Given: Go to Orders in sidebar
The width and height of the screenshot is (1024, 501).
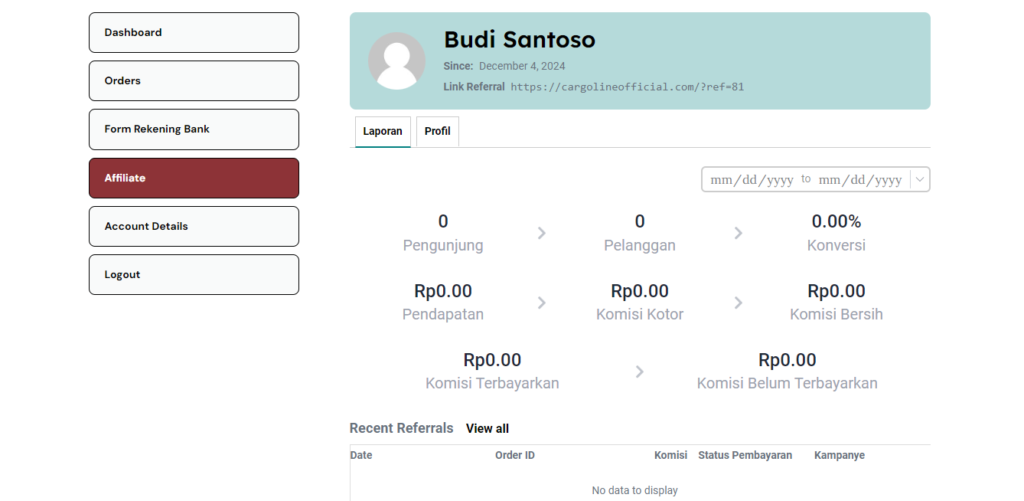Looking at the screenshot, I should tap(194, 81).
